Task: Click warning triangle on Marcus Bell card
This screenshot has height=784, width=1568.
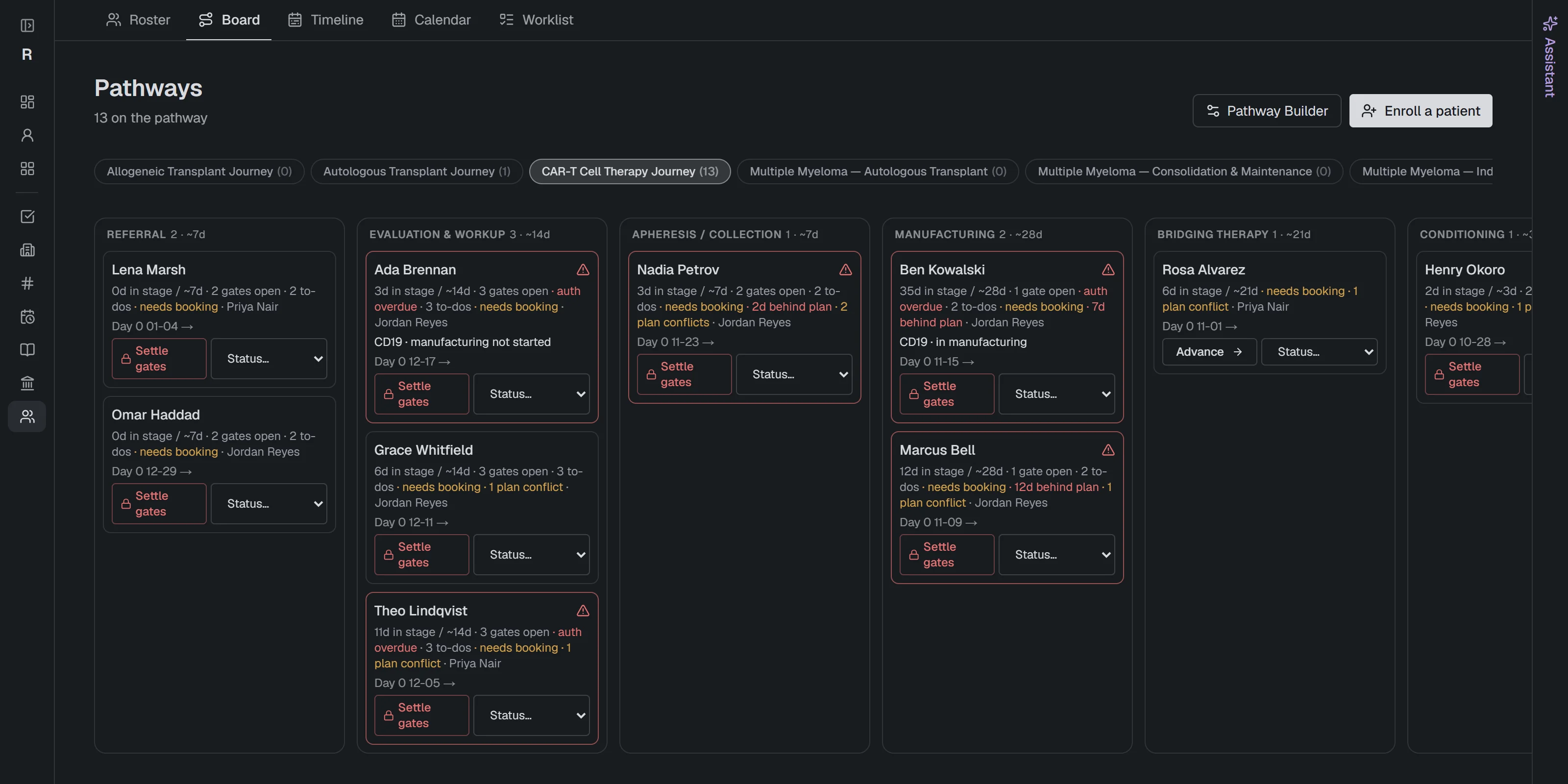Action: coord(1108,450)
